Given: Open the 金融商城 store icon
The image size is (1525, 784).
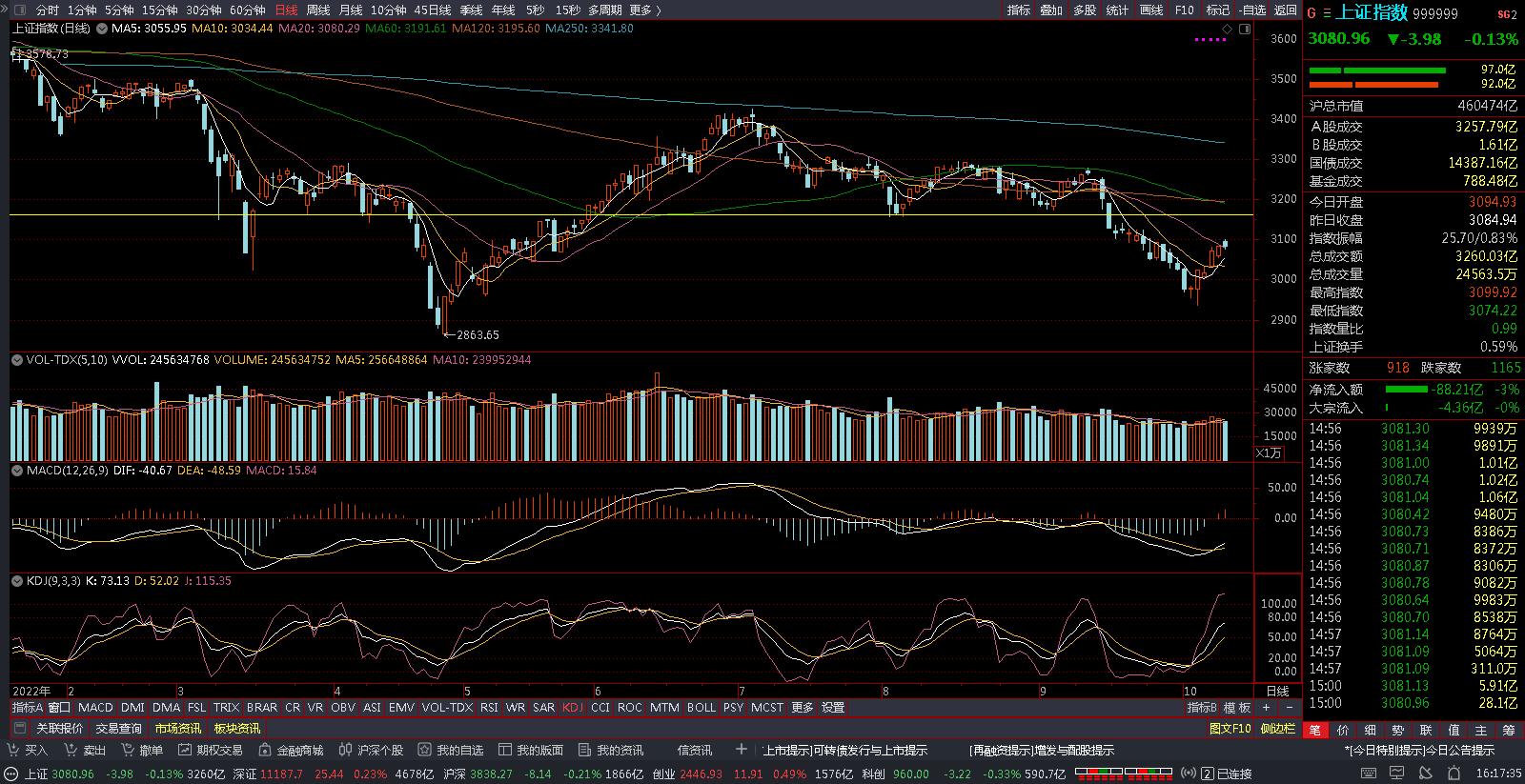Looking at the screenshot, I should point(266,751).
